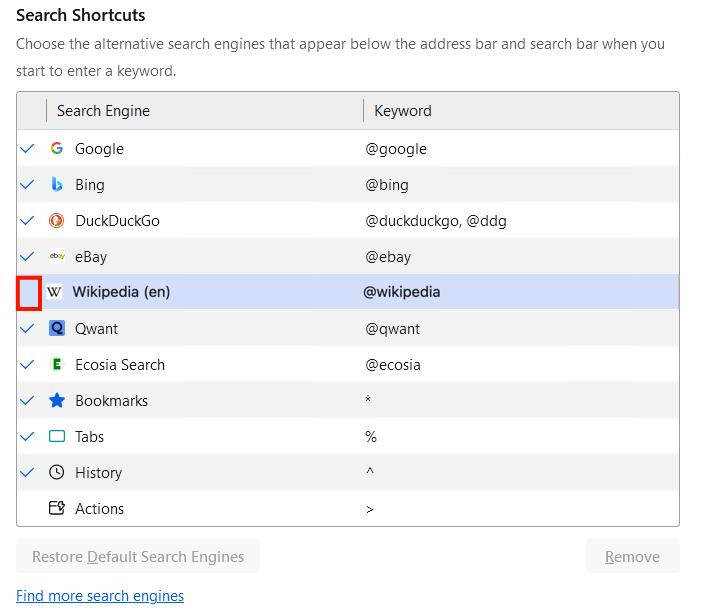Click the Bookmarks star icon
Screen dimensions: 709x611
coord(57,401)
